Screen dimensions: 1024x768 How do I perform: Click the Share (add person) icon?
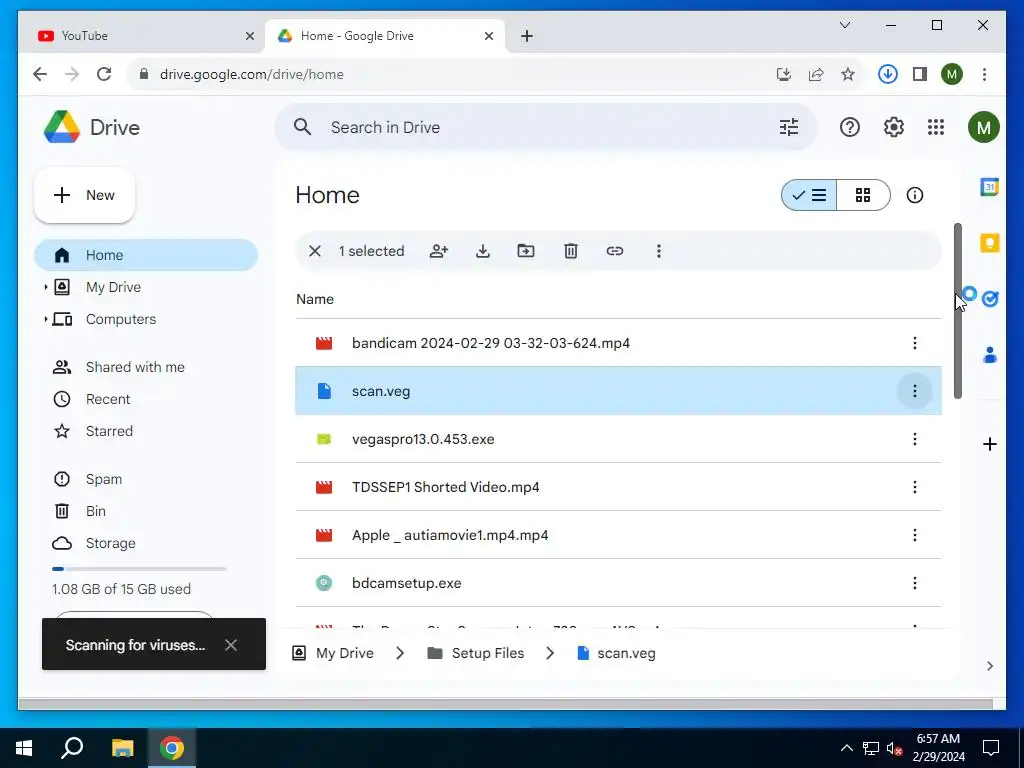pos(439,251)
